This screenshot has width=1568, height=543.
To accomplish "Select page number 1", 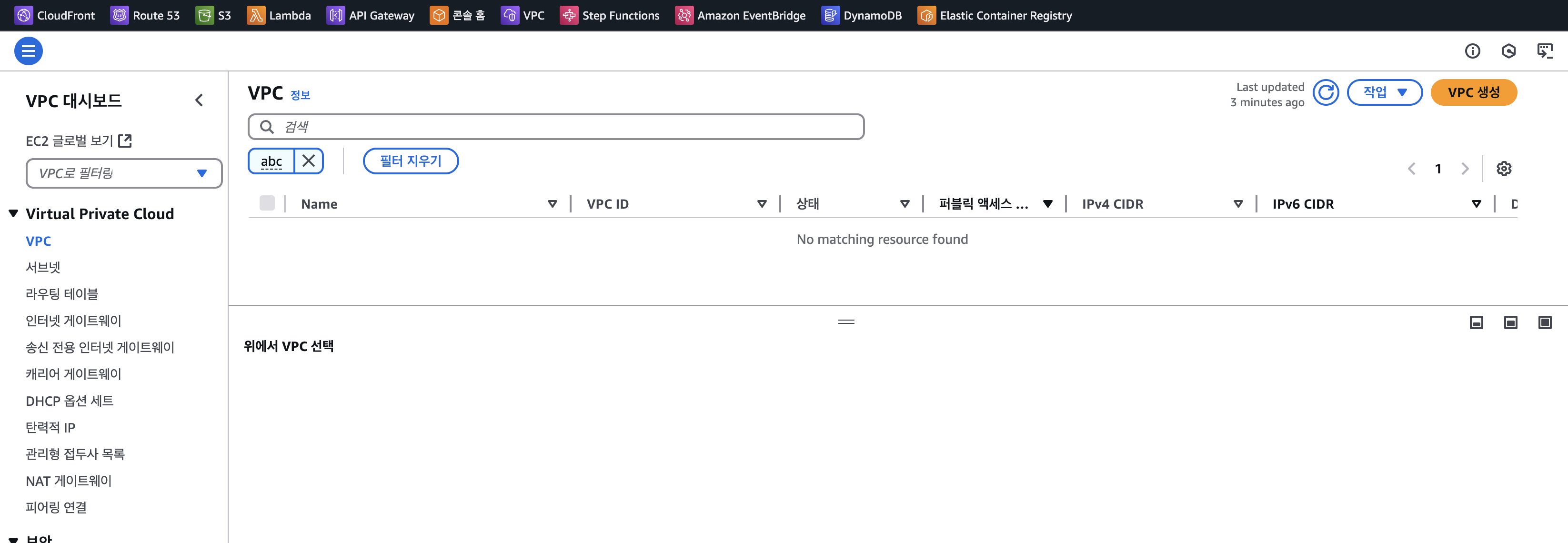I will (x=1438, y=169).
